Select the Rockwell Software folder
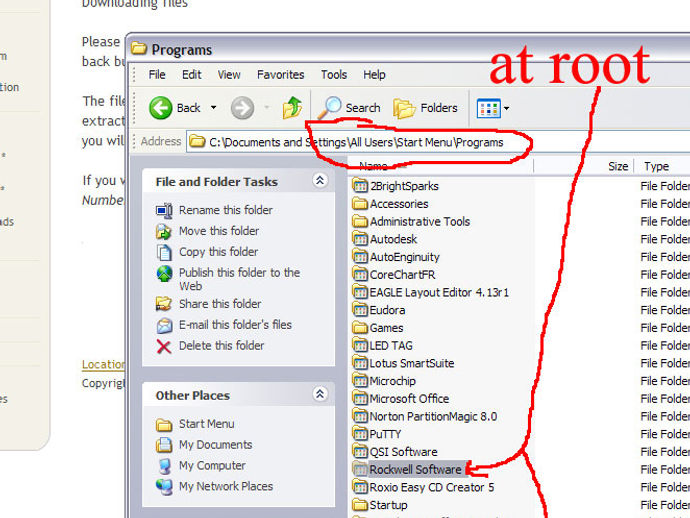This screenshot has width=690, height=518. tap(407, 469)
